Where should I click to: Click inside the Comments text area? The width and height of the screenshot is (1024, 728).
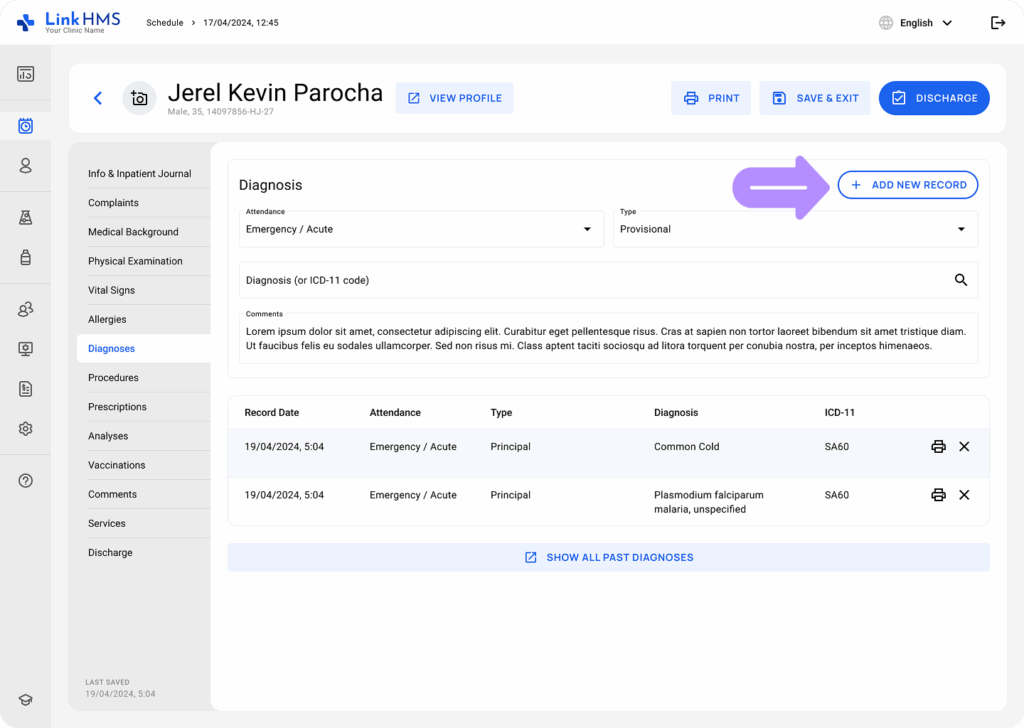pos(609,339)
